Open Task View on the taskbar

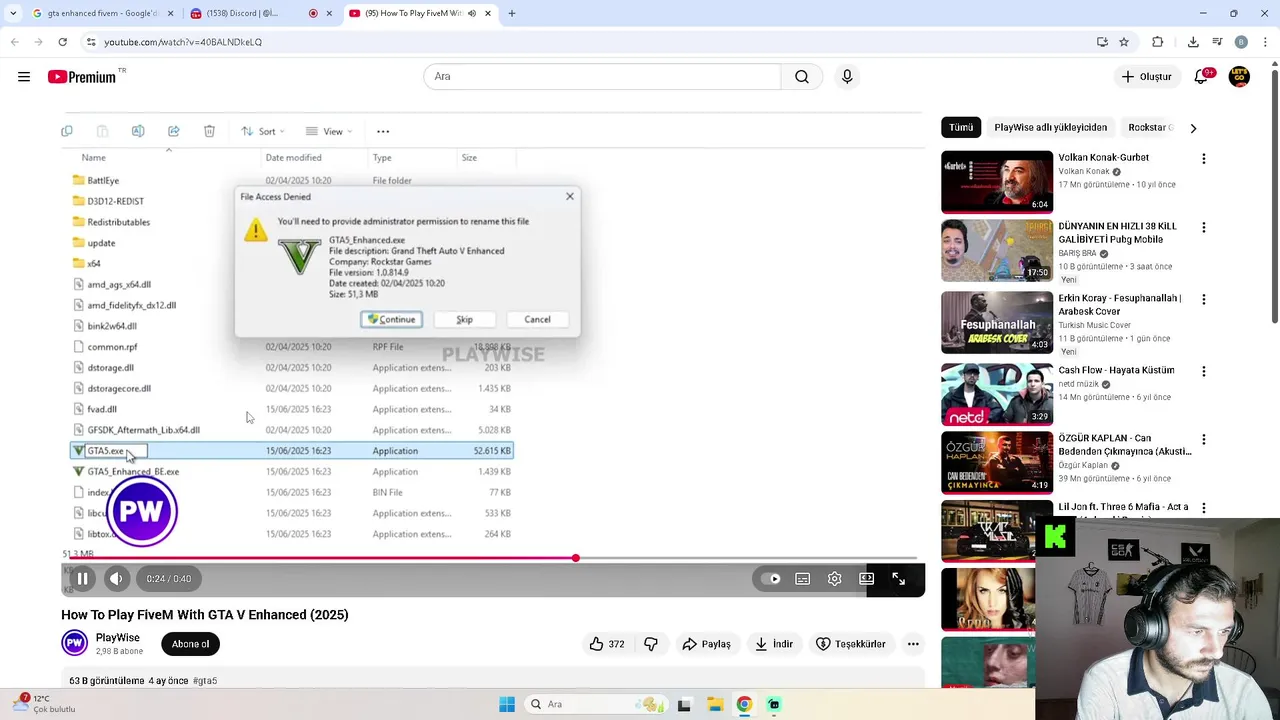684,704
